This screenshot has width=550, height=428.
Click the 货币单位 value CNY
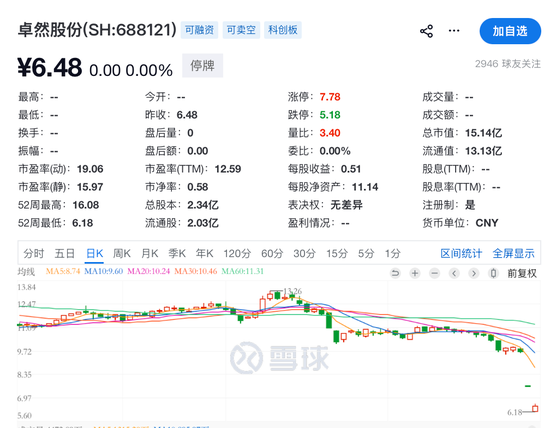click(x=487, y=223)
